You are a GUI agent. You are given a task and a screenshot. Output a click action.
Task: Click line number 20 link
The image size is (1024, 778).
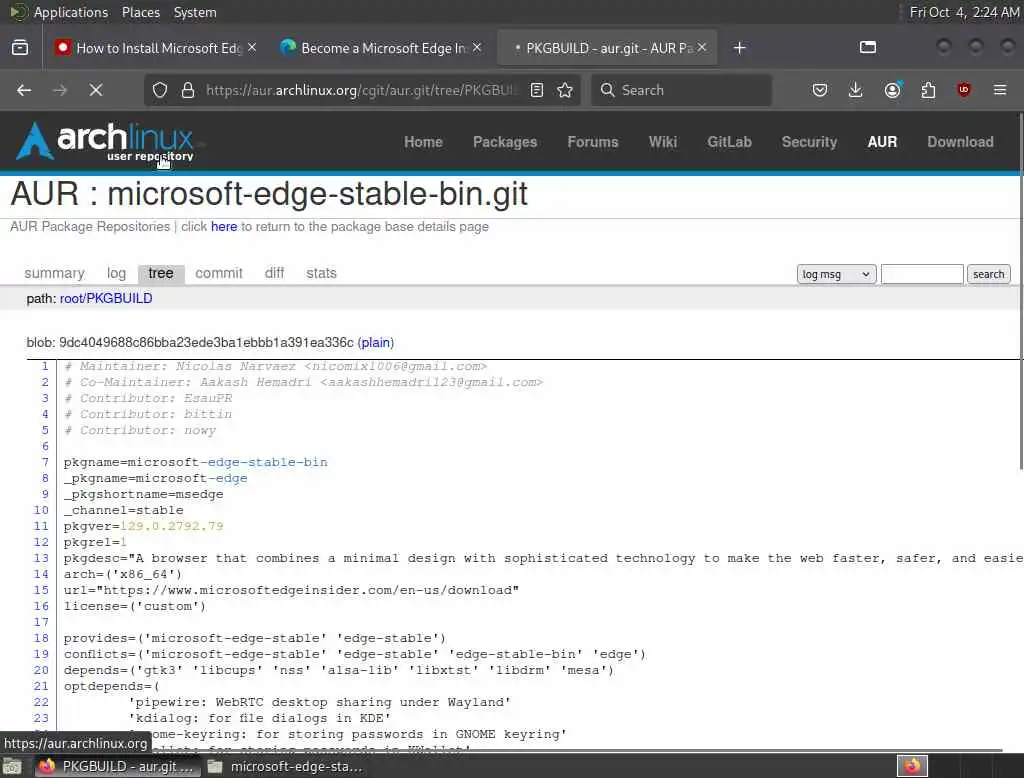coord(41,670)
